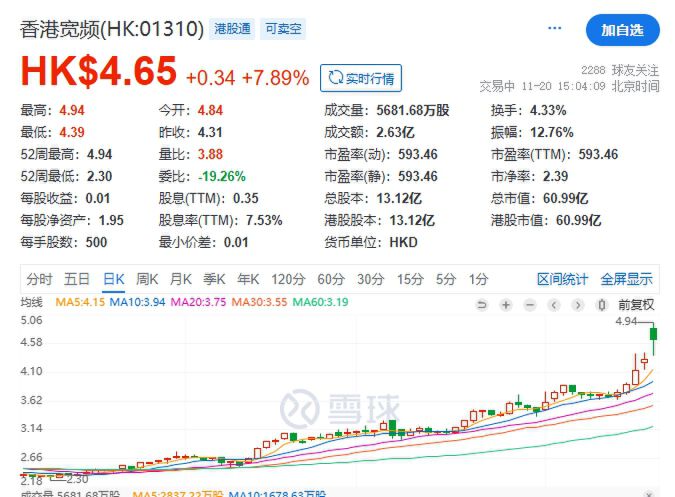Click the reset chart view icon
This screenshot has height=497, width=675.
[x=482, y=305]
